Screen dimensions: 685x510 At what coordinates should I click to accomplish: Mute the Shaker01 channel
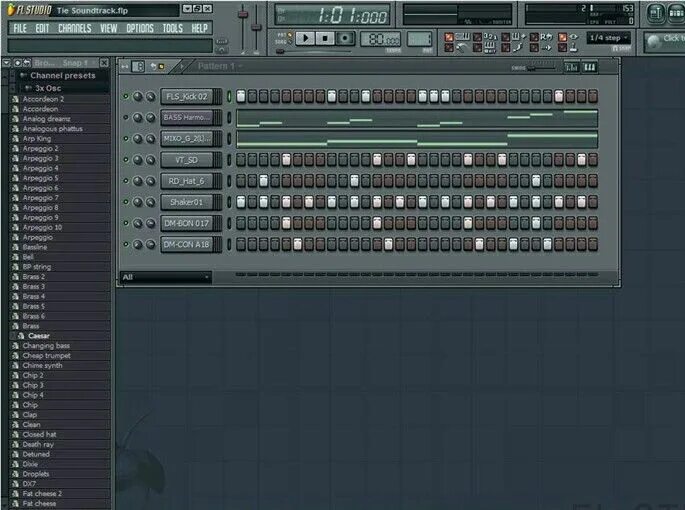pyautogui.click(x=126, y=201)
